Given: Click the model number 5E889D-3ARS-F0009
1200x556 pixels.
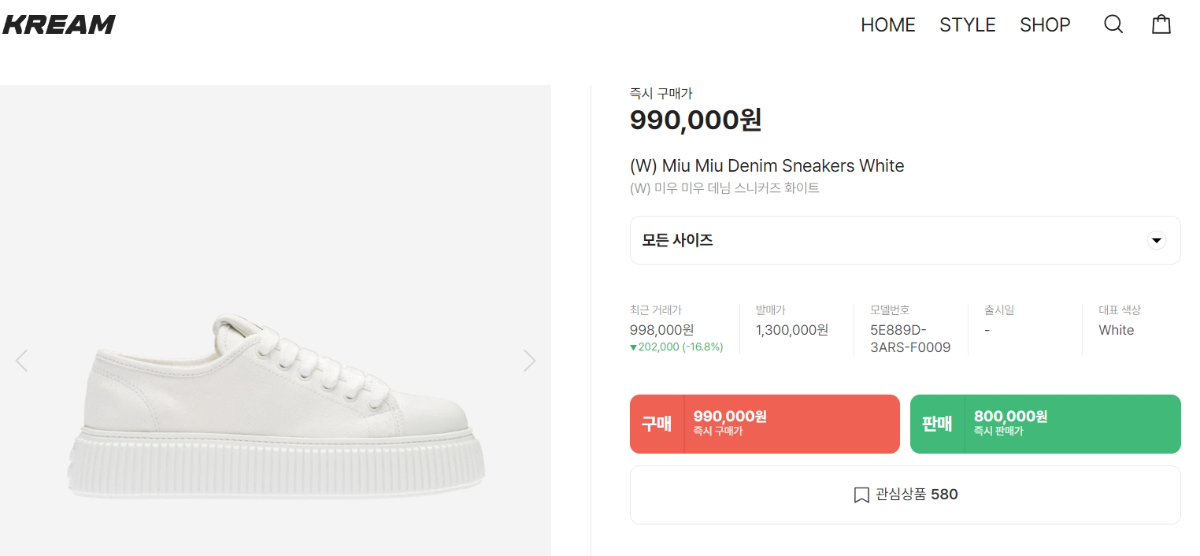Looking at the screenshot, I should tap(910, 339).
